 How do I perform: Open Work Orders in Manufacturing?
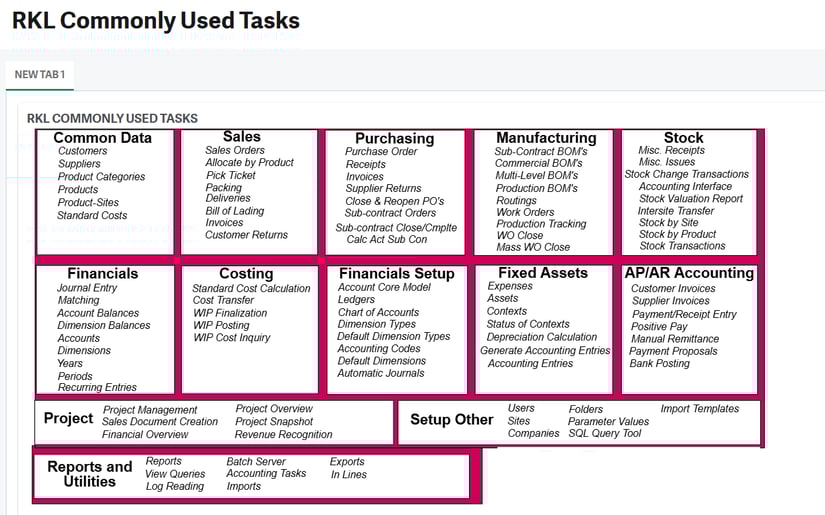tap(525, 212)
